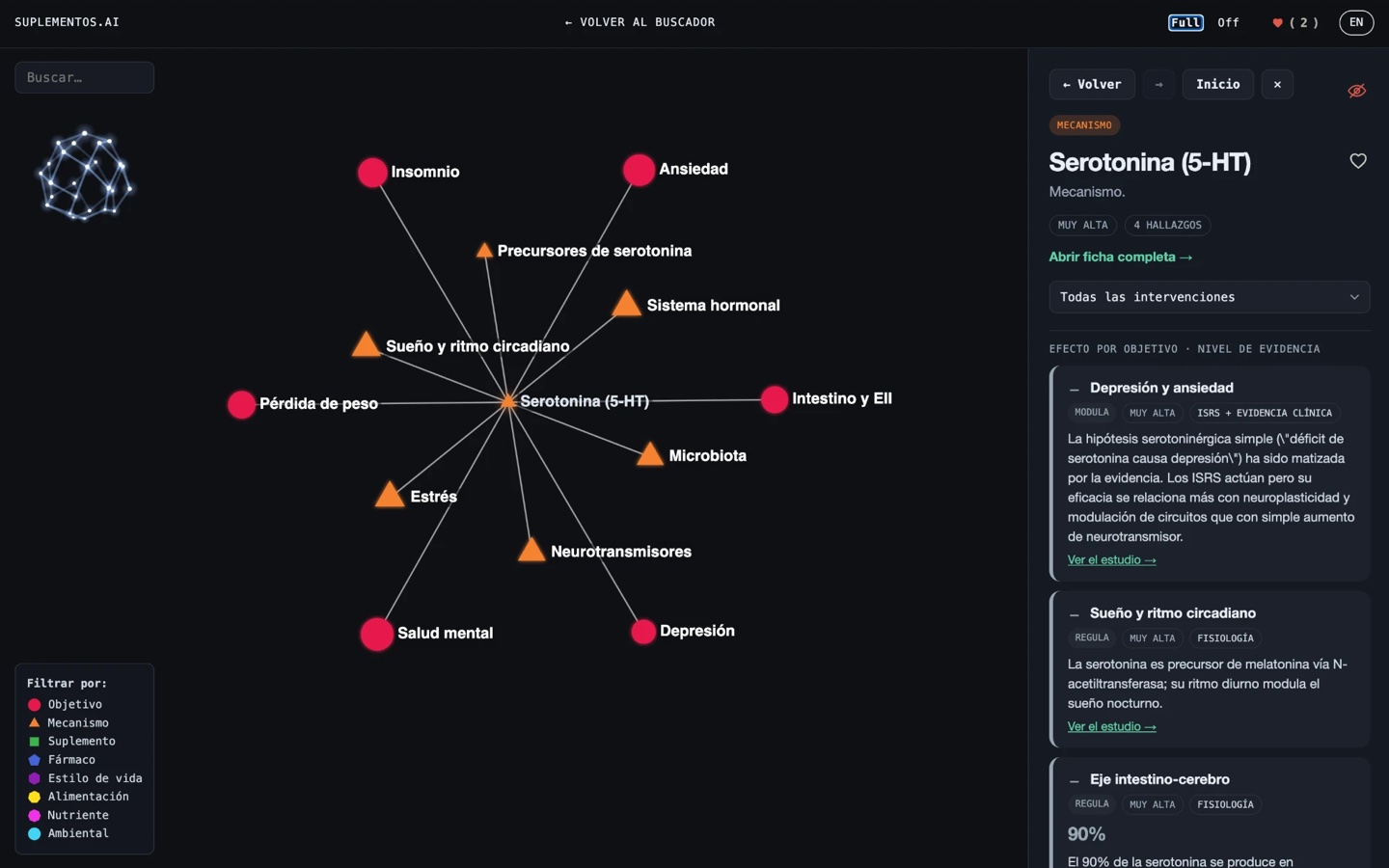Viewport: 1389px width, 868px height.
Task: Select the Depresión node circle
Action: point(643,632)
